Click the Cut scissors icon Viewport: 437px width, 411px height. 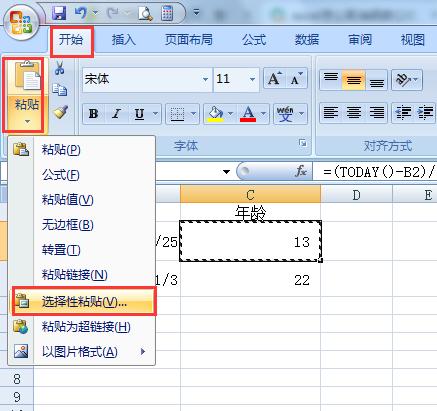coord(60,68)
